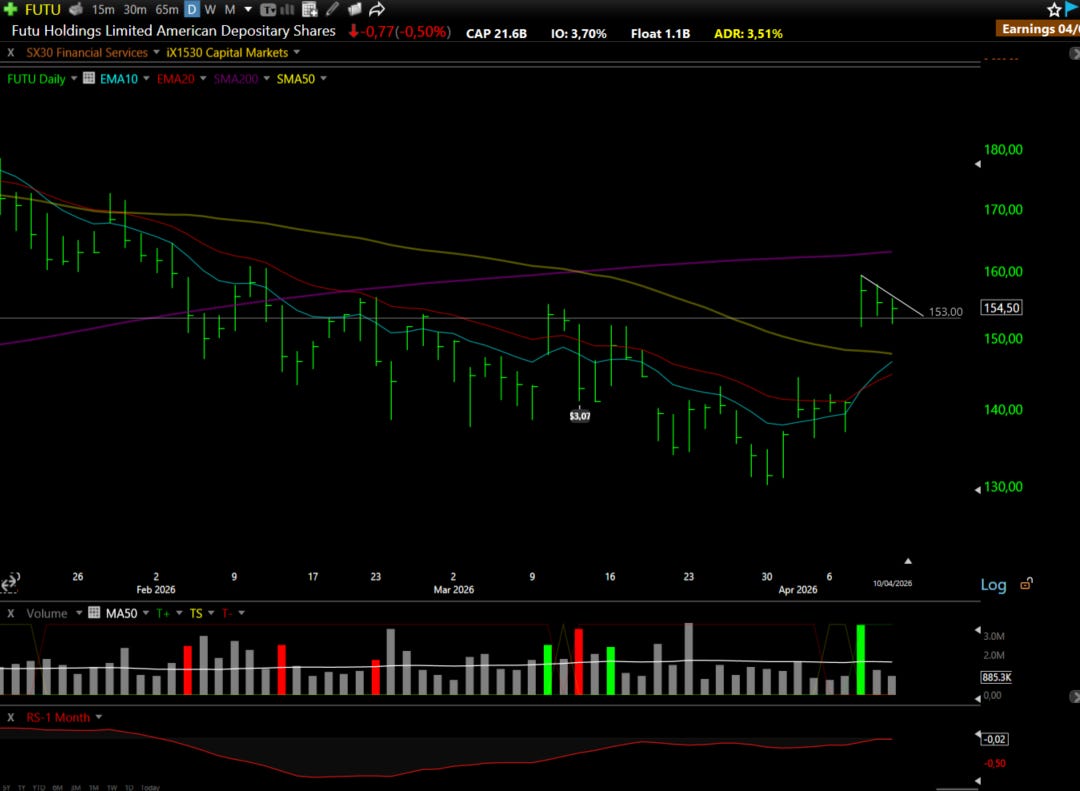Open the timeframe list dropdown arrow
This screenshot has width=1080, height=791.
pyautogui.click(x=248, y=10)
